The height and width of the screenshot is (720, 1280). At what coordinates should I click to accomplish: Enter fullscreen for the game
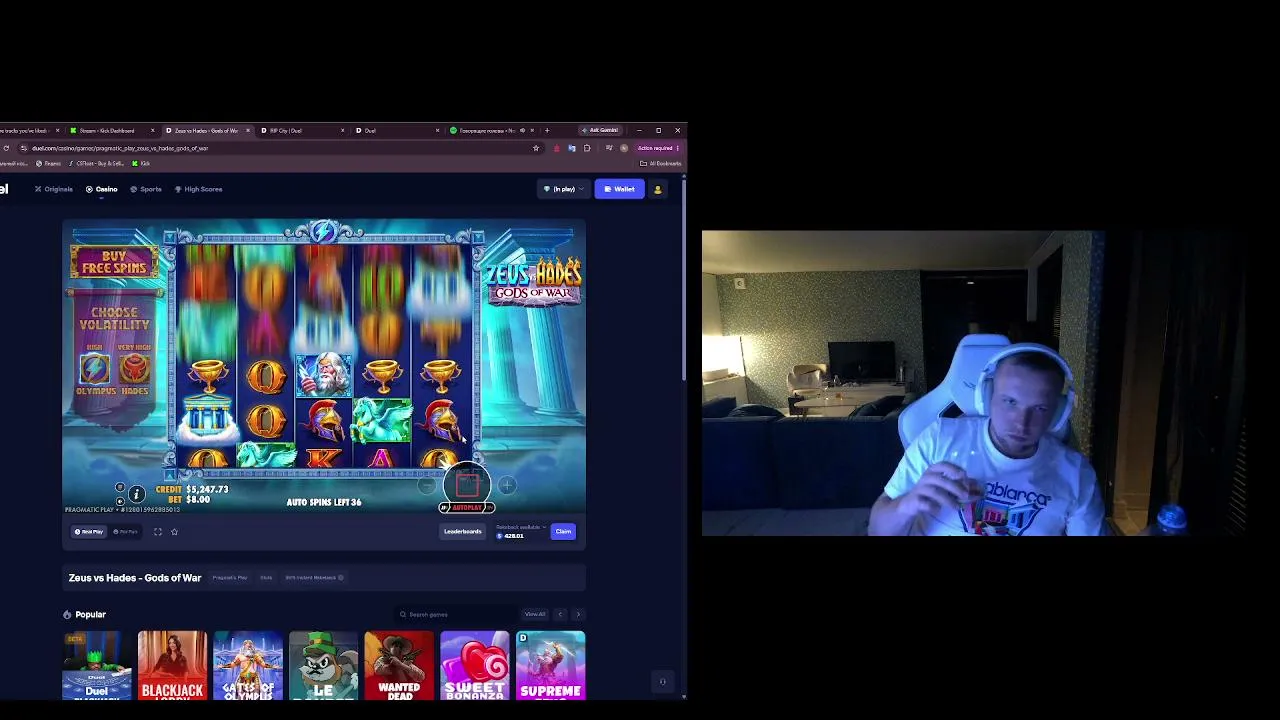point(158,532)
